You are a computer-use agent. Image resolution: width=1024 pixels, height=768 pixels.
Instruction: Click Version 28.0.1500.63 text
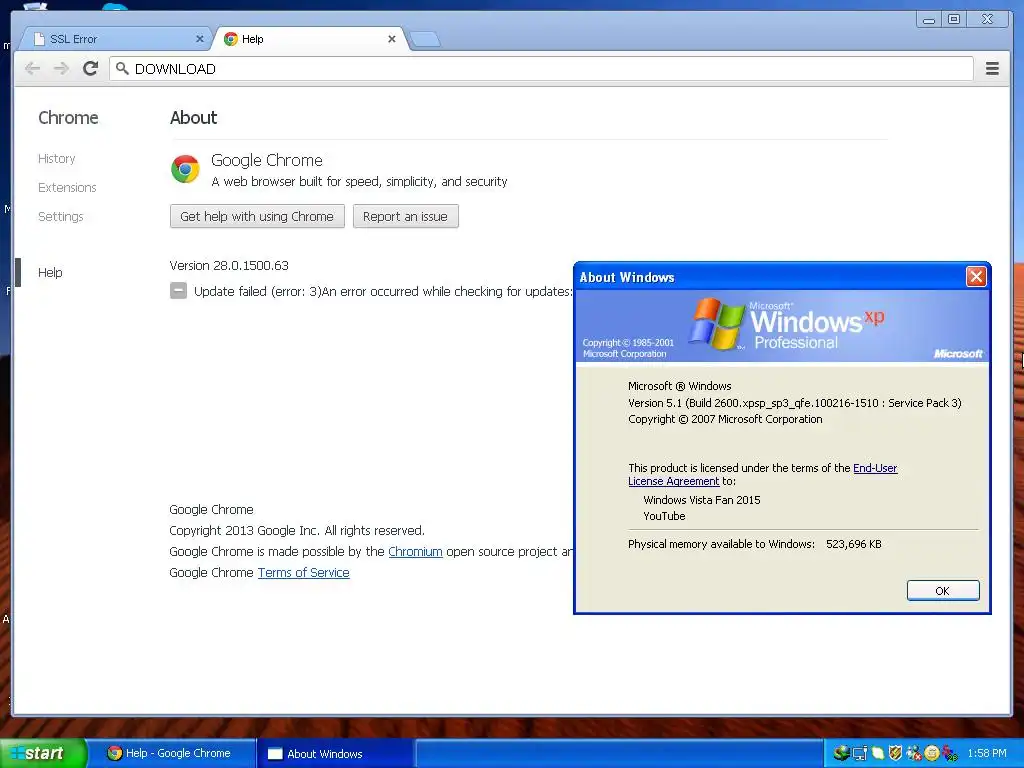click(x=229, y=266)
